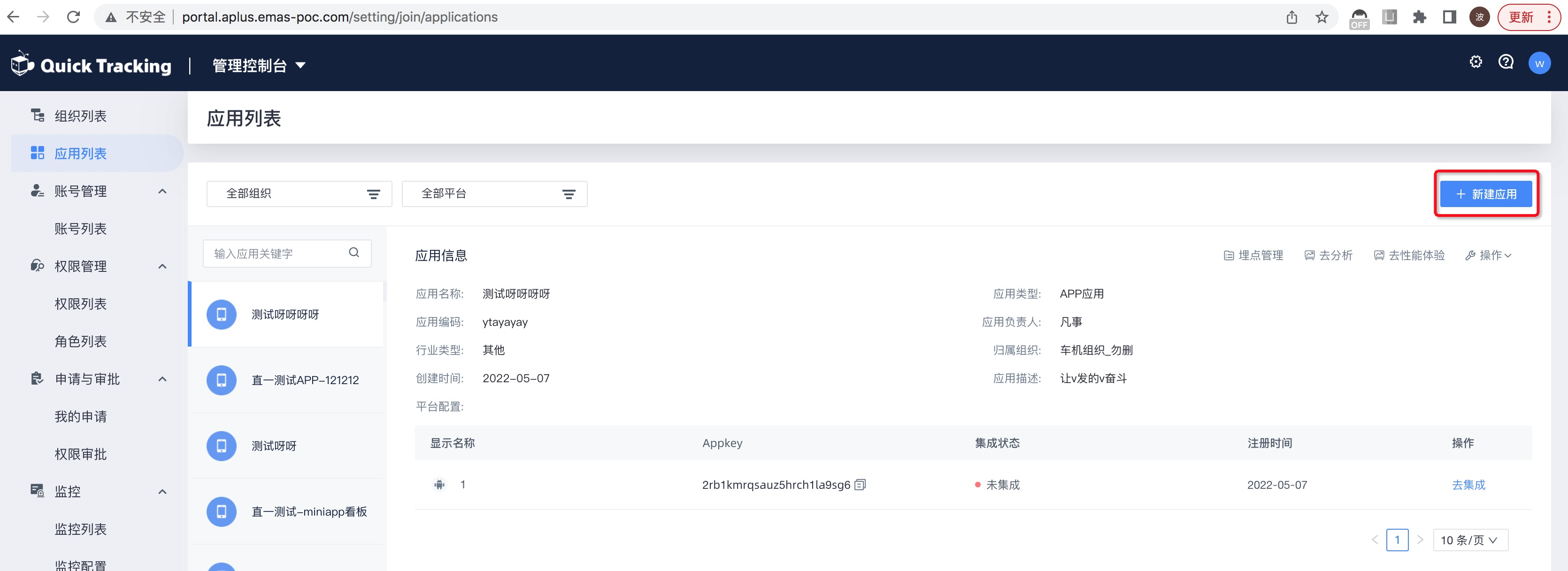
Task: Click 去集成 in the platform row
Action: point(1468,485)
